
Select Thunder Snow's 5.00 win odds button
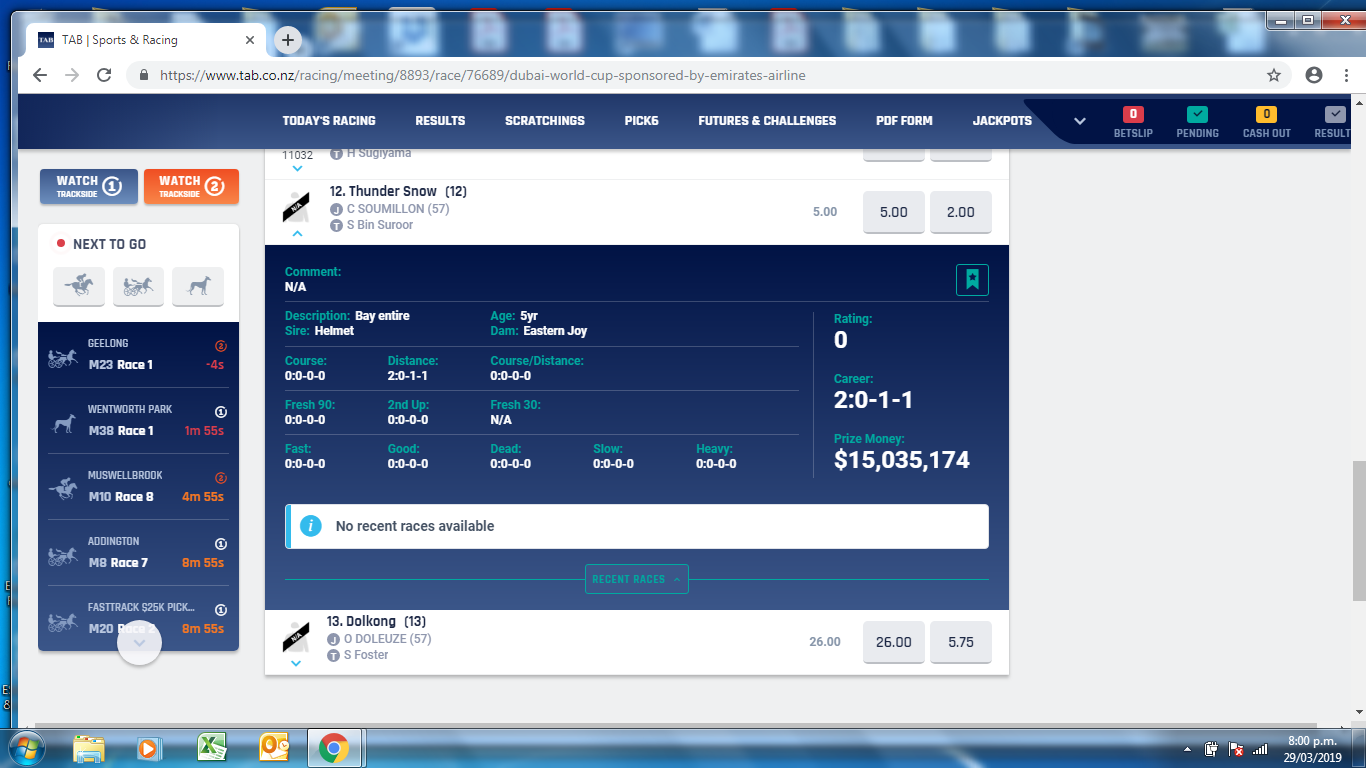(894, 212)
